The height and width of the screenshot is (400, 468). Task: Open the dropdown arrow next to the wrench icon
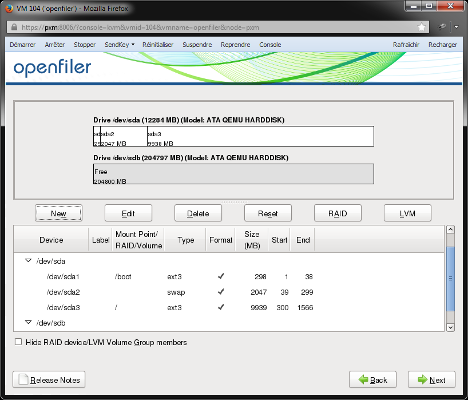(x=456, y=27)
